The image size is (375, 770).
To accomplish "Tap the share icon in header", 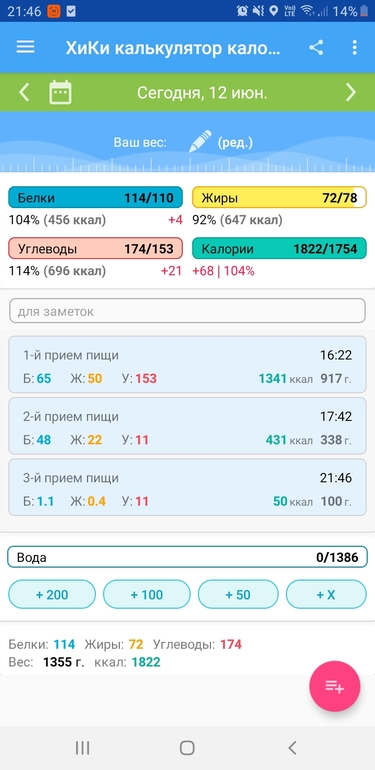I will point(316,47).
